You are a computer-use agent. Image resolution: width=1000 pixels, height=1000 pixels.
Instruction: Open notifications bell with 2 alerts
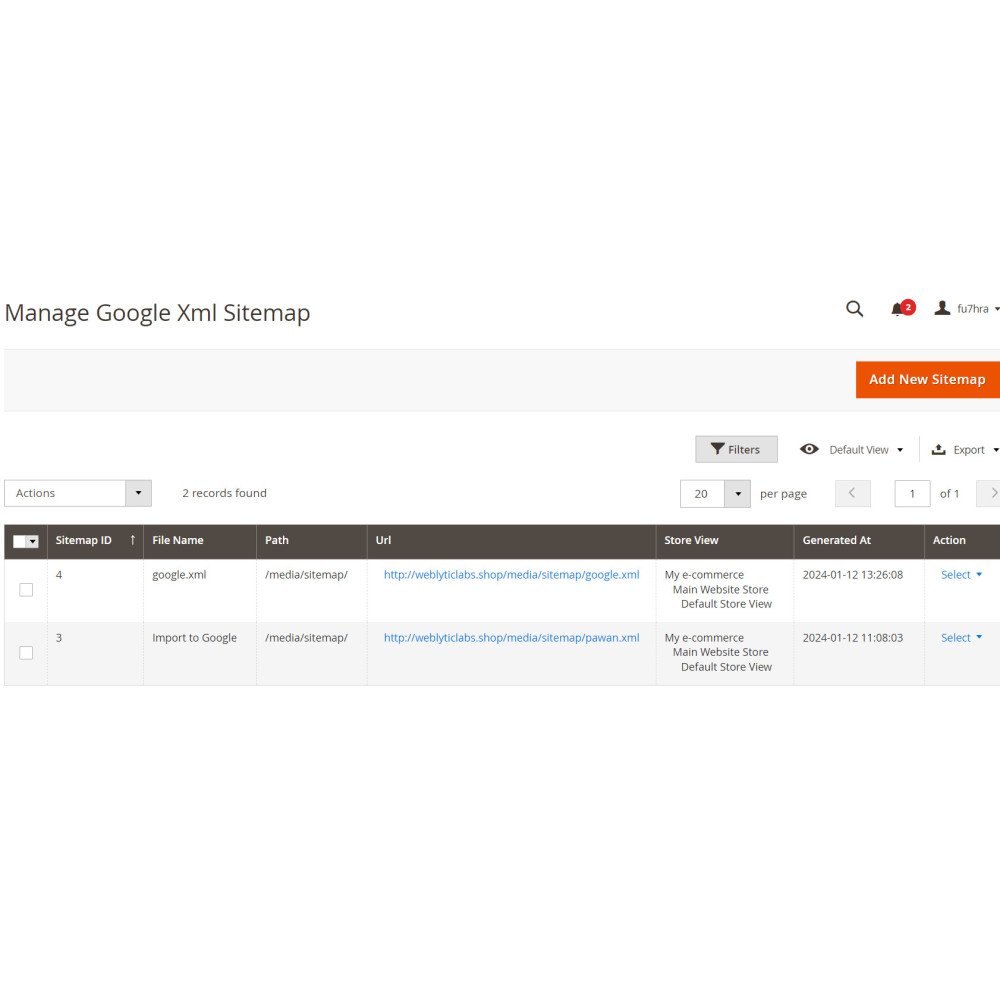(902, 309)
